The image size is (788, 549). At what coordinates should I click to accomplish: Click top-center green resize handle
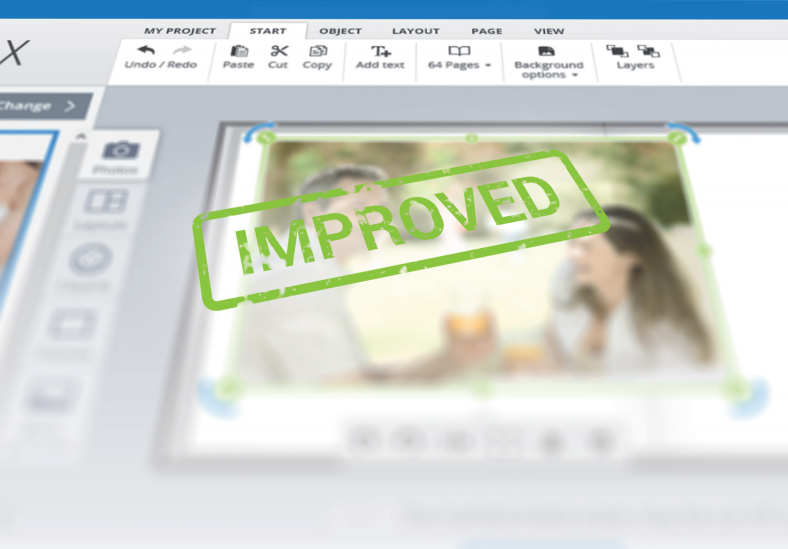click(471, 138)
